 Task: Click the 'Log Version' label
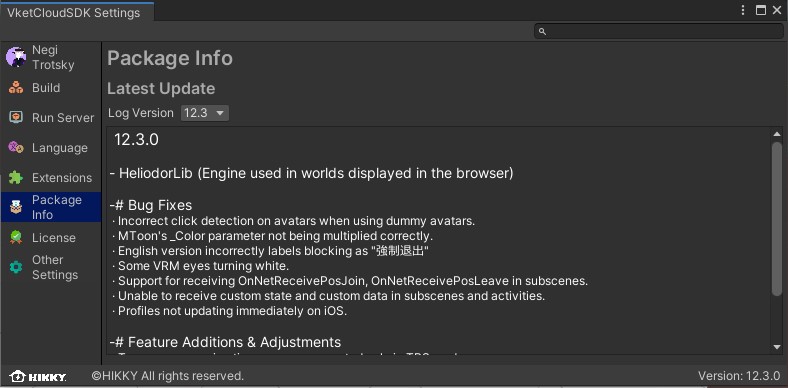point(141,113)
